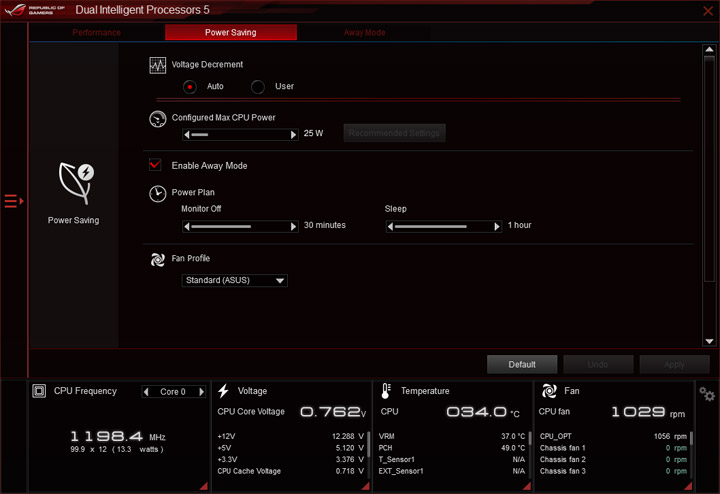Click the CPU fan 1029 rpm reading
The height and width of the screenshot is (494, 720).
(x=648, y=412)
